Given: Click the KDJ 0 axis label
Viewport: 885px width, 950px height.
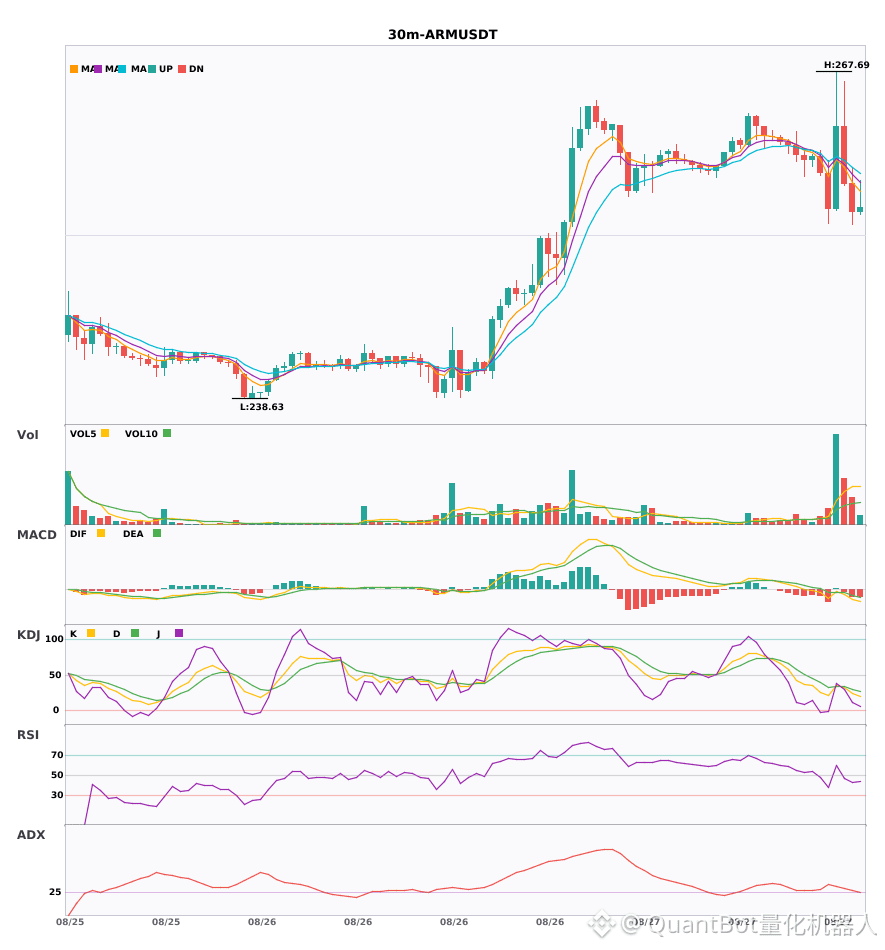Looking at the screenshot, I should coord(56,710).
